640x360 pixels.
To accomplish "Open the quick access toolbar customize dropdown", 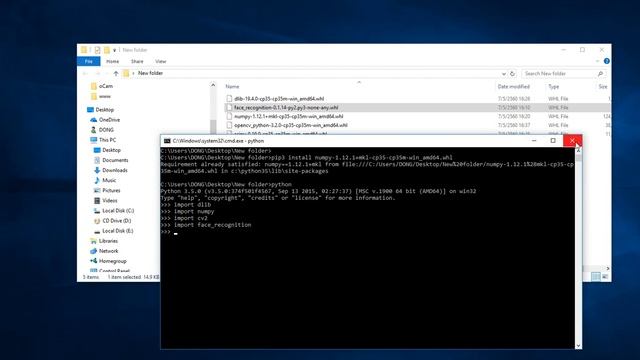I will click(x=114, y=50).
